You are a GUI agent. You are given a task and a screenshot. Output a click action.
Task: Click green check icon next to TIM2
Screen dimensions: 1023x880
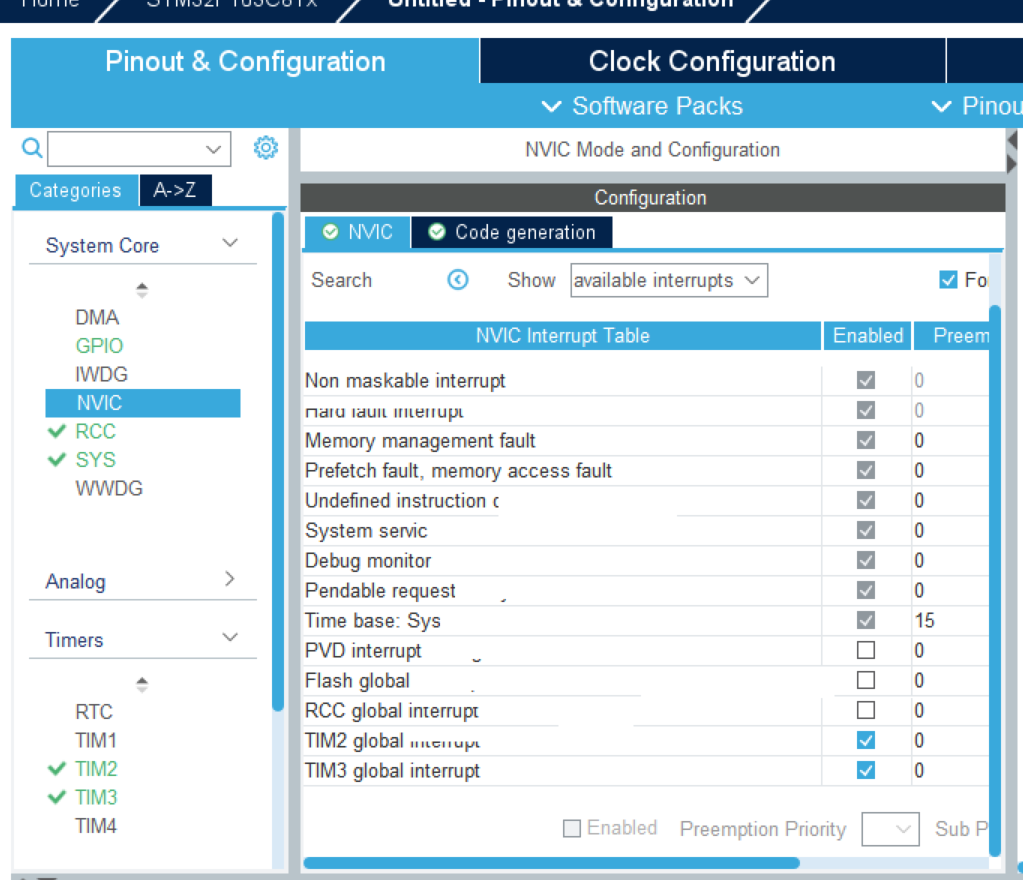(x=57, y=769)
